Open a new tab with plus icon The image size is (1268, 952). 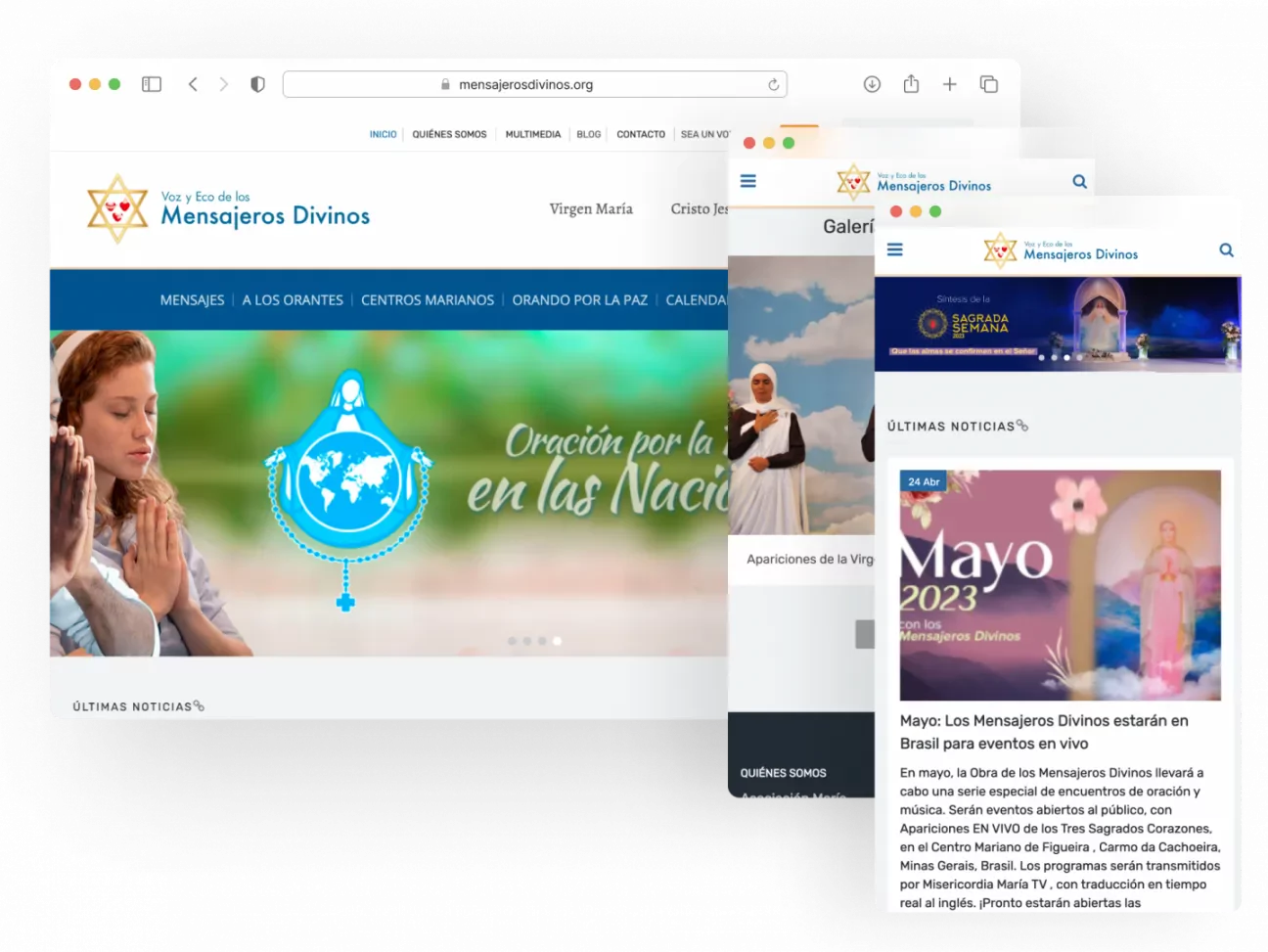click(949, 84)
